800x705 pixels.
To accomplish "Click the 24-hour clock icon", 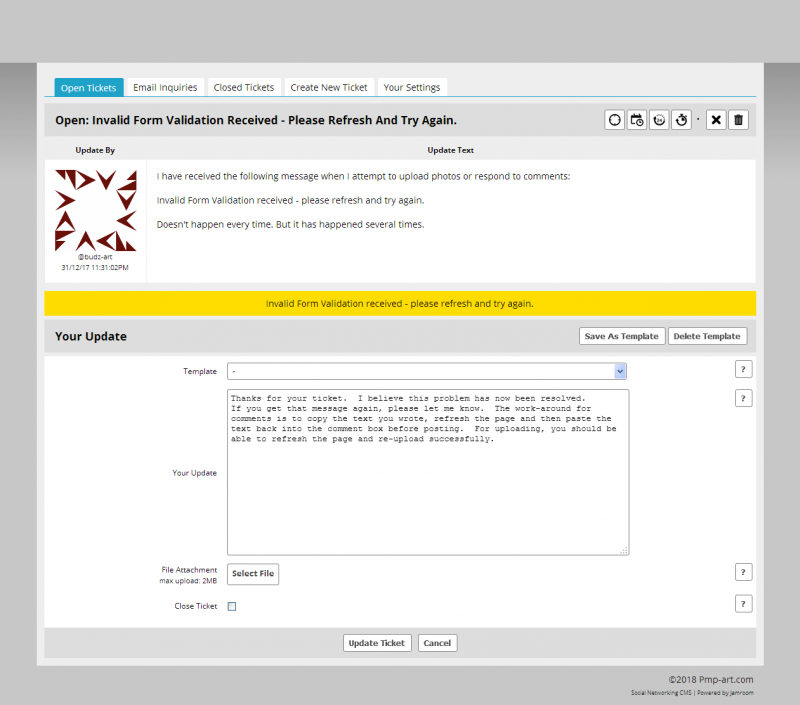I will click(659, 120).
